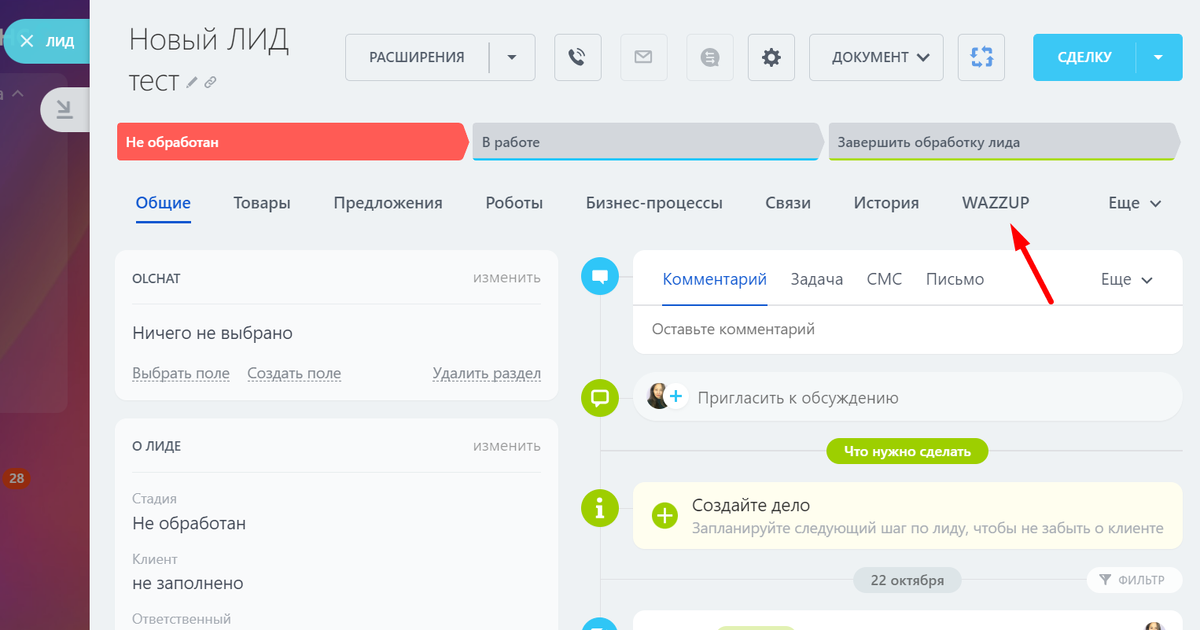Image resolution: width=1200 pixels, height=630 pixels.
Task: Click the chat messenger icon
Action: (709, 57)
